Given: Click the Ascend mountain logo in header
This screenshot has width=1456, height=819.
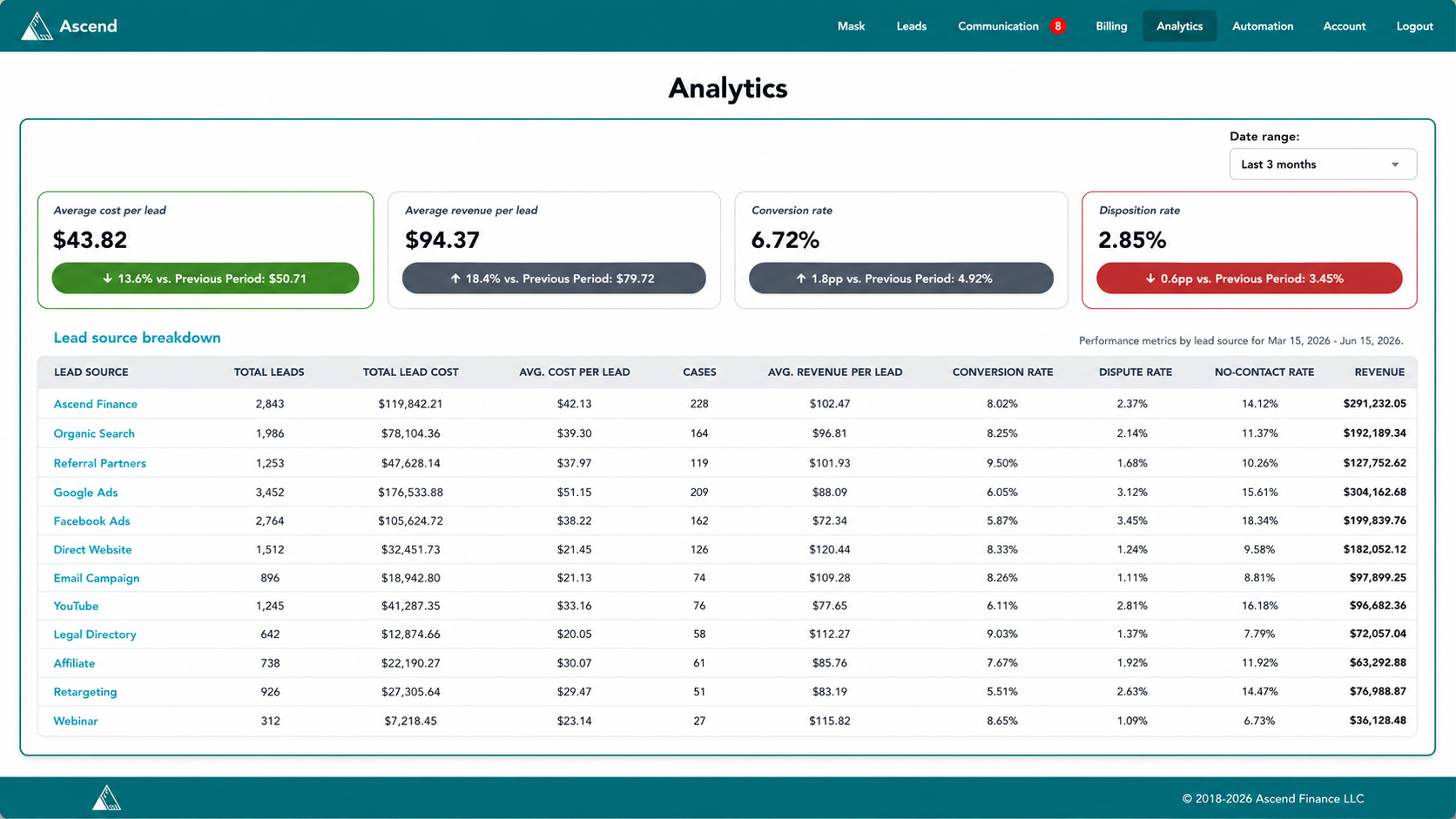Looking at the screenshot, I should pos(37,26).
